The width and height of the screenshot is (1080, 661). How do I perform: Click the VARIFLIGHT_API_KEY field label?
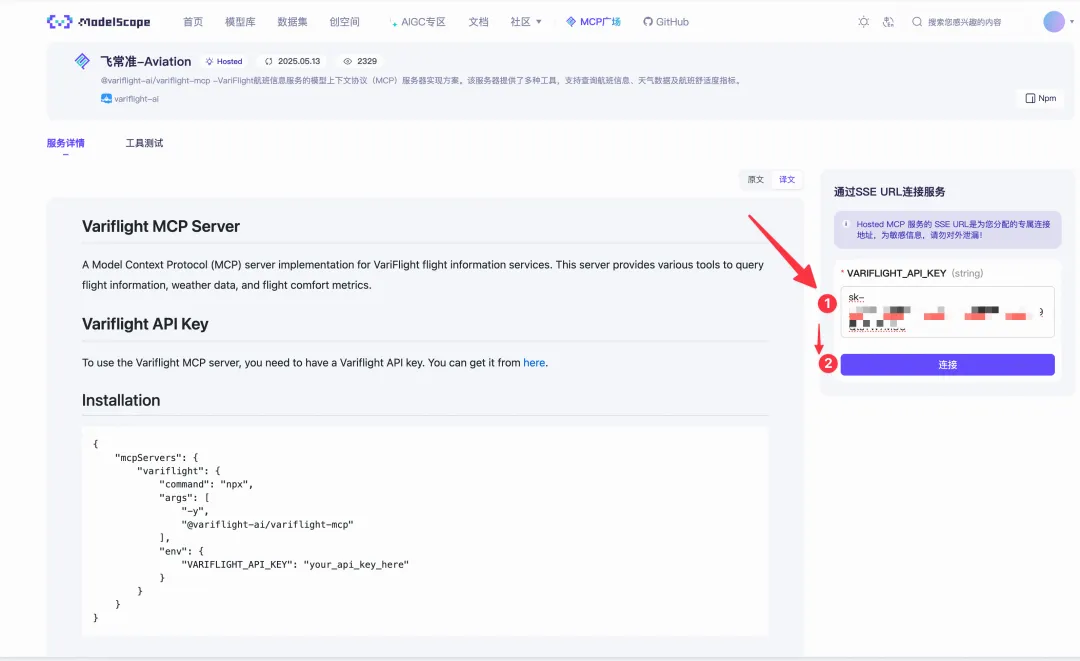(x=896, y=273)
